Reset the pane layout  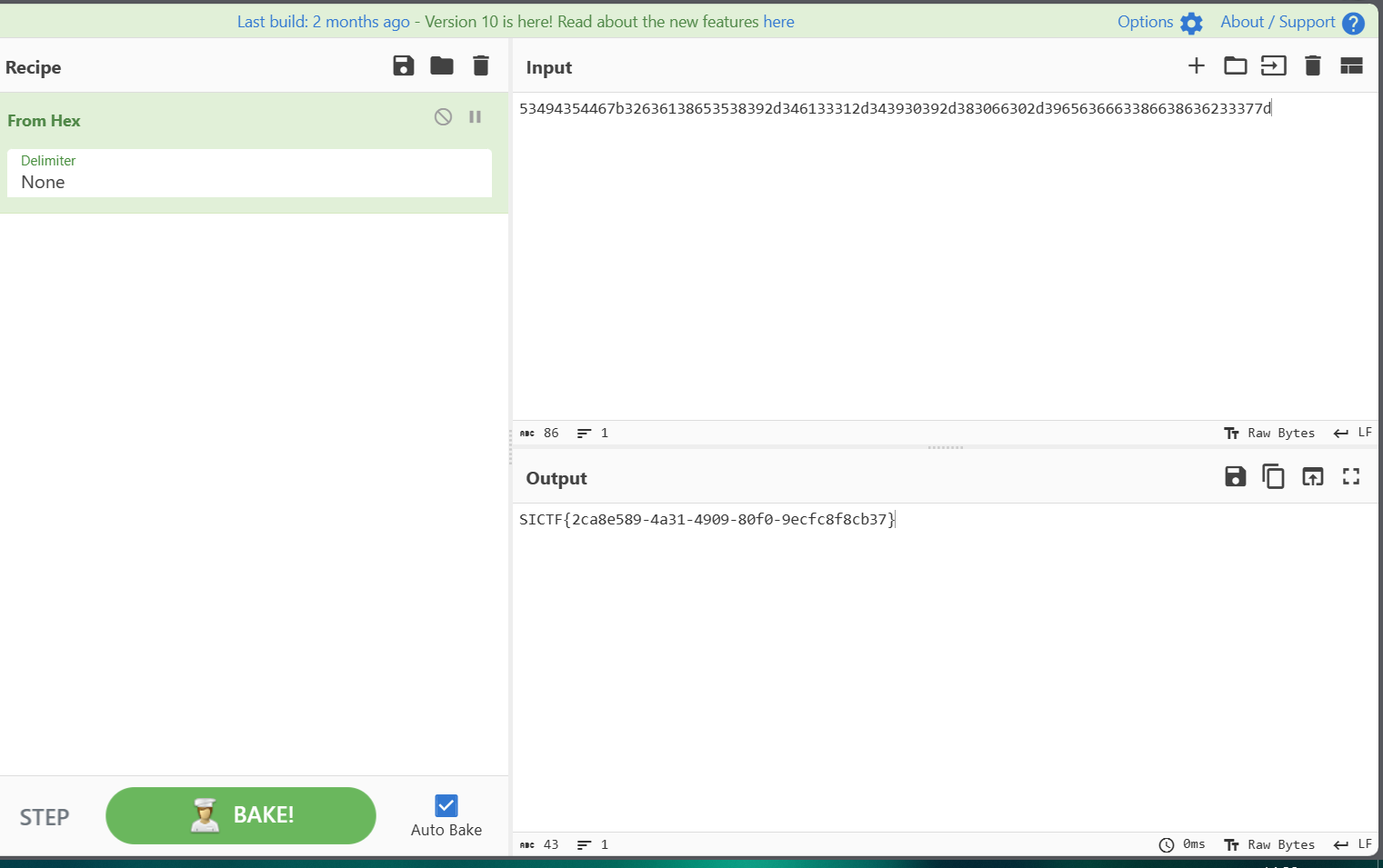pyautogui.click(x=1351, y=65)
